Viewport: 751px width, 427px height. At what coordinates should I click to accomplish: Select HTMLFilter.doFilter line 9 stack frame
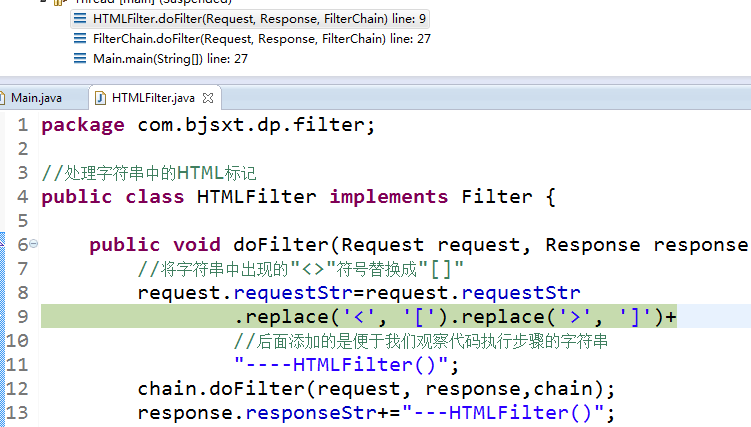click(x=245, y=18)
